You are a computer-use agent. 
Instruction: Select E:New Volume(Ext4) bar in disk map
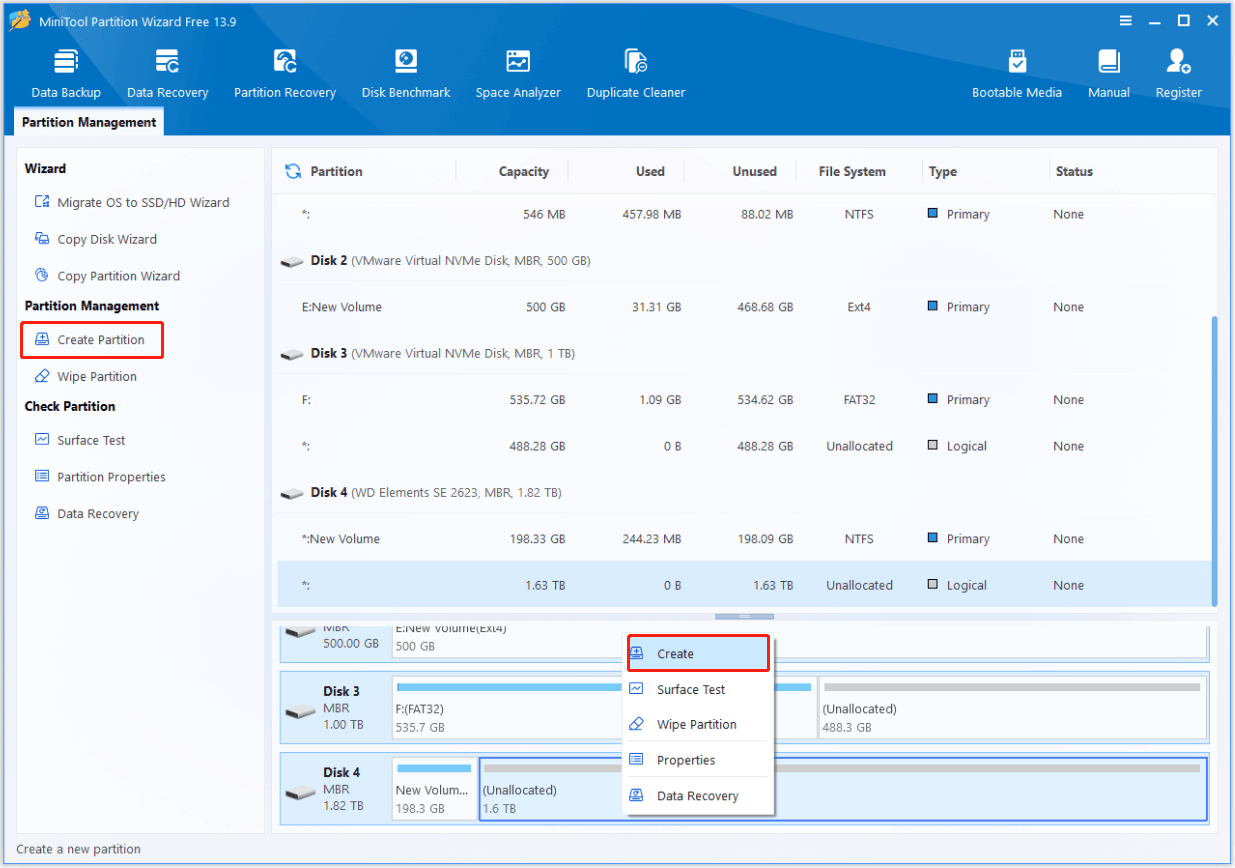800,640
